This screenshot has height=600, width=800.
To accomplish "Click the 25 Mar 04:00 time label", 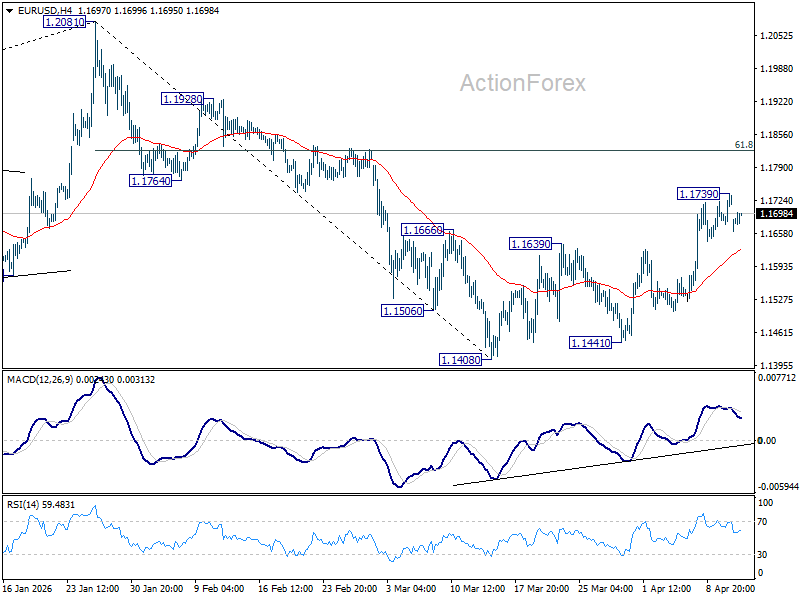I will tap(606, 589).
